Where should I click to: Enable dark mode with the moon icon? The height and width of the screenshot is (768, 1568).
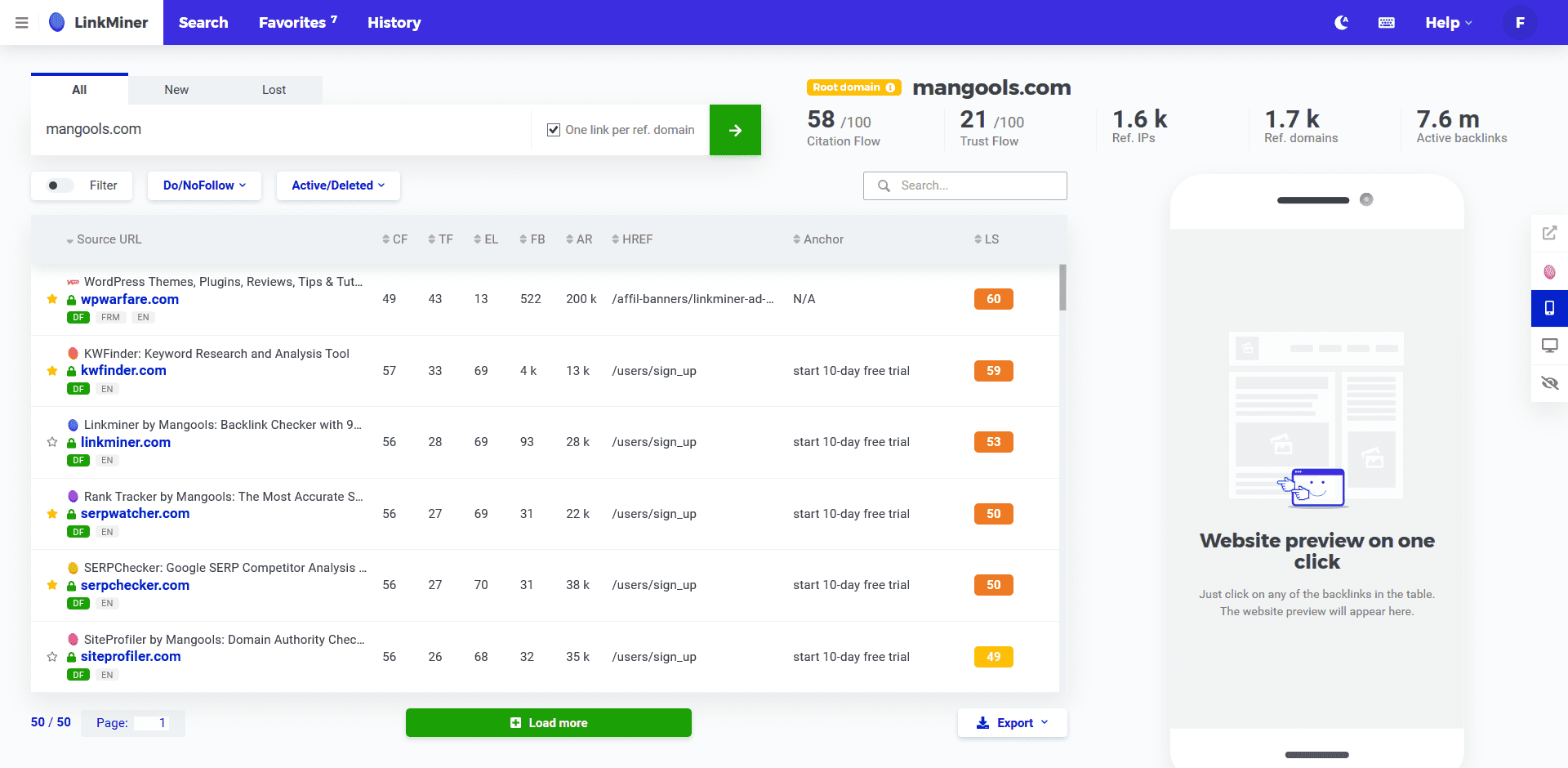[x=1340, y=22]
